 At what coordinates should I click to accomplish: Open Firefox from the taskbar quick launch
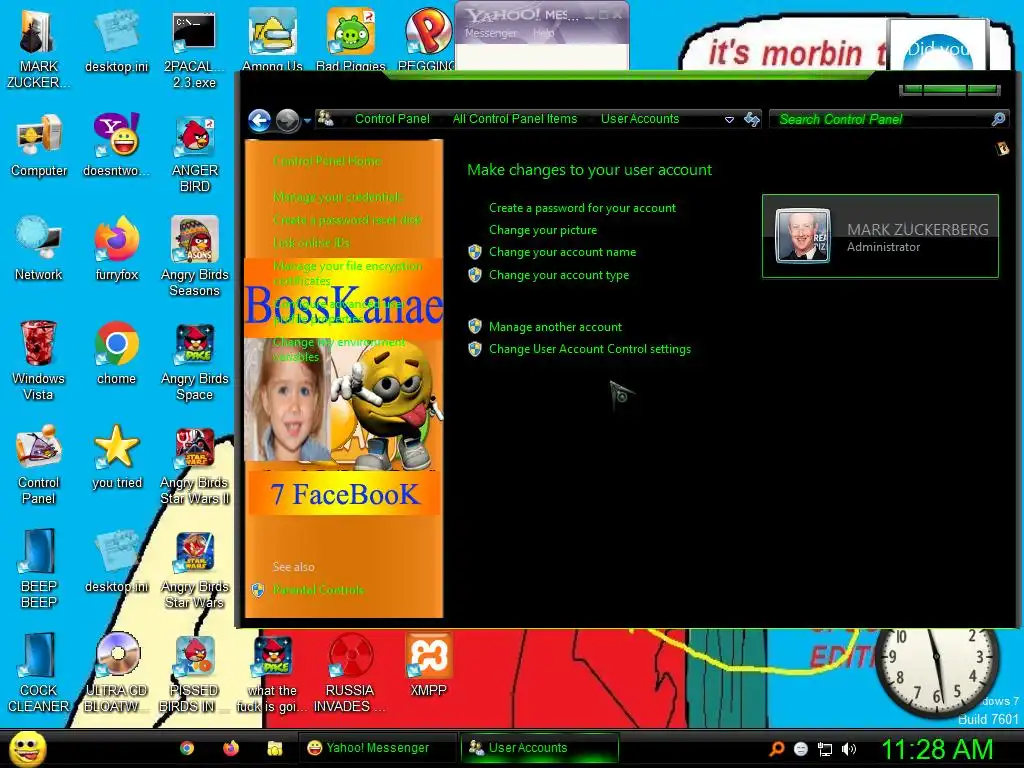pyautogui.click(x=231, y=748)
